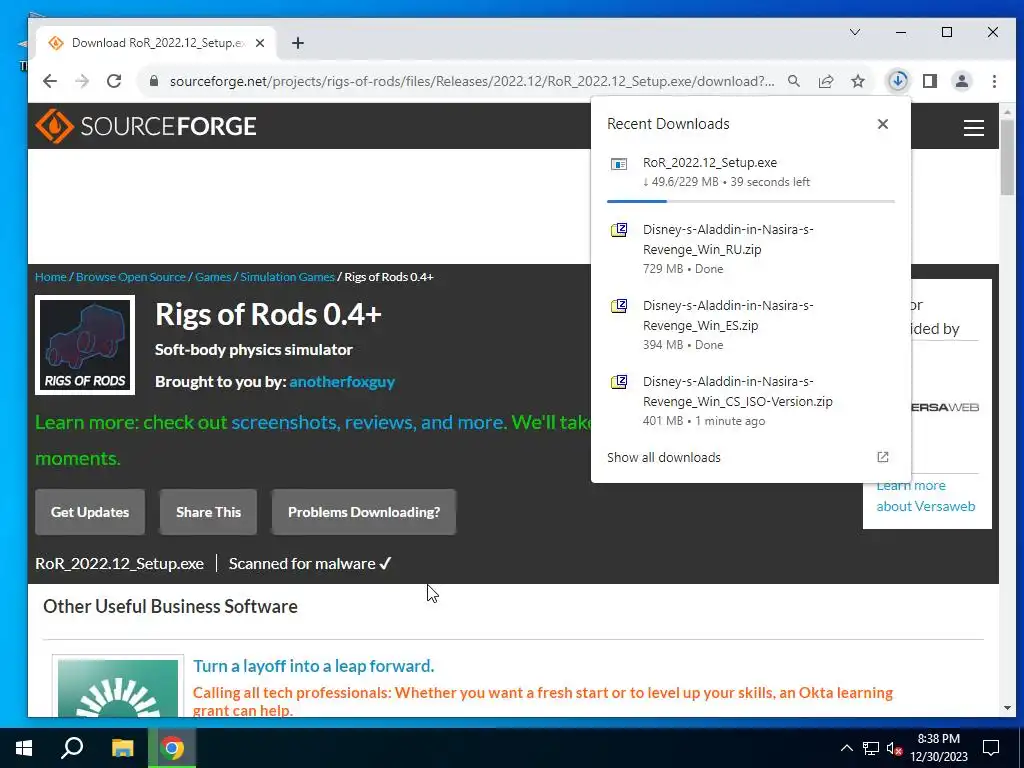Click the page vertical scrollbar thumb

pyautogui.click(x=1007, y=157)
